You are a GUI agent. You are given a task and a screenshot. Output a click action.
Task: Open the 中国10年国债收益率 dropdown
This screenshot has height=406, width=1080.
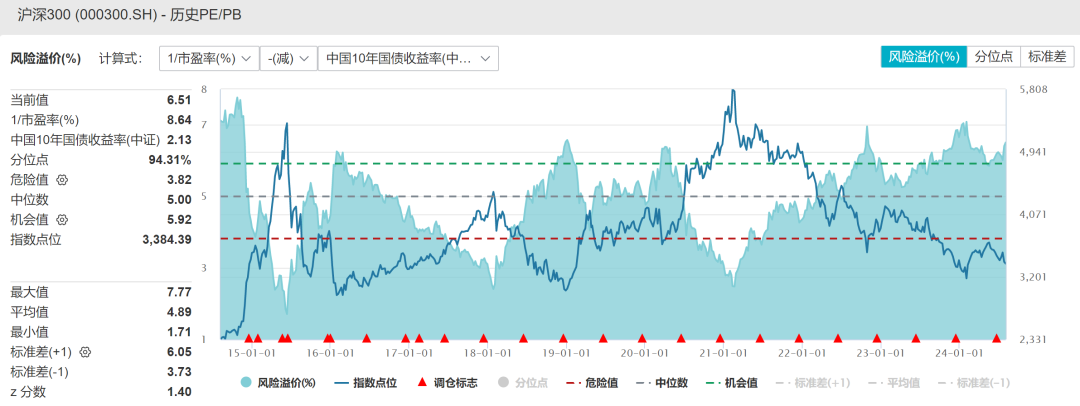click(408, 59)
